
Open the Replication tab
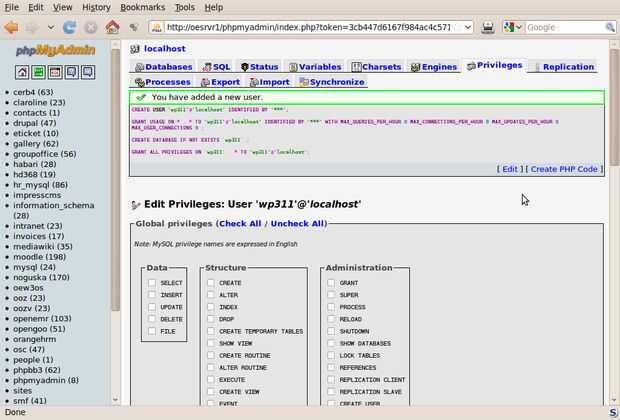pos(564,67)
